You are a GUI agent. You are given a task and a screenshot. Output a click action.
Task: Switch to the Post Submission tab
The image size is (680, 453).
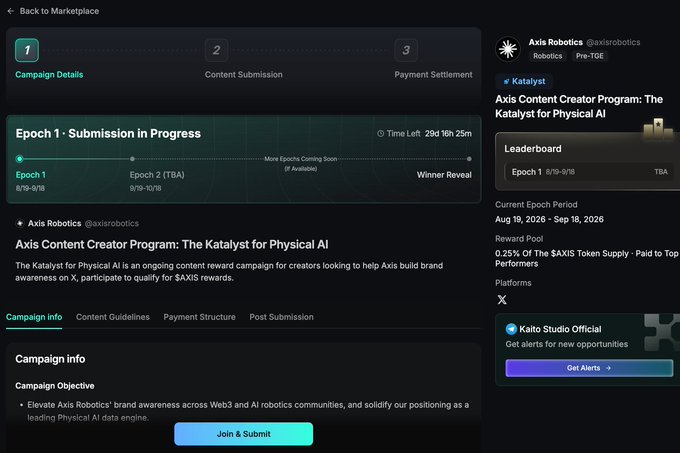pyautogui.click(x=281, y=317)
